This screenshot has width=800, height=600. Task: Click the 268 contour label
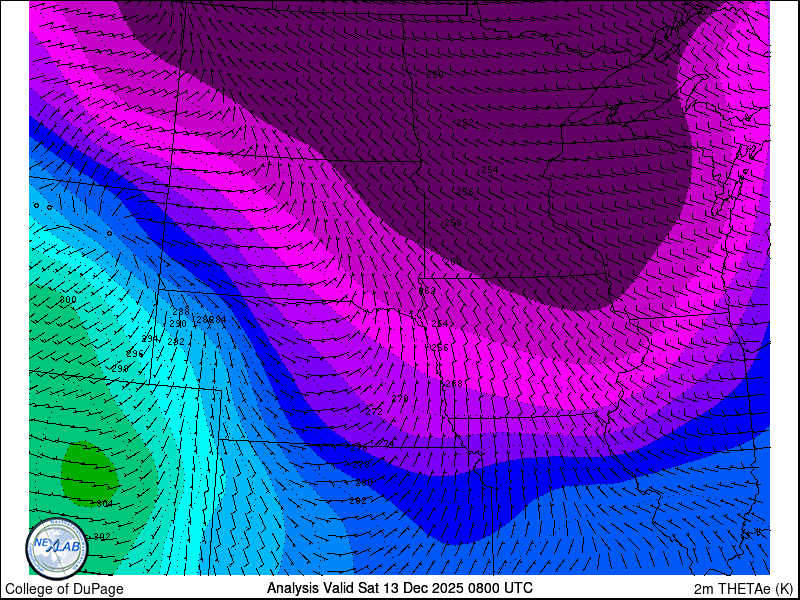pos(454,384)
